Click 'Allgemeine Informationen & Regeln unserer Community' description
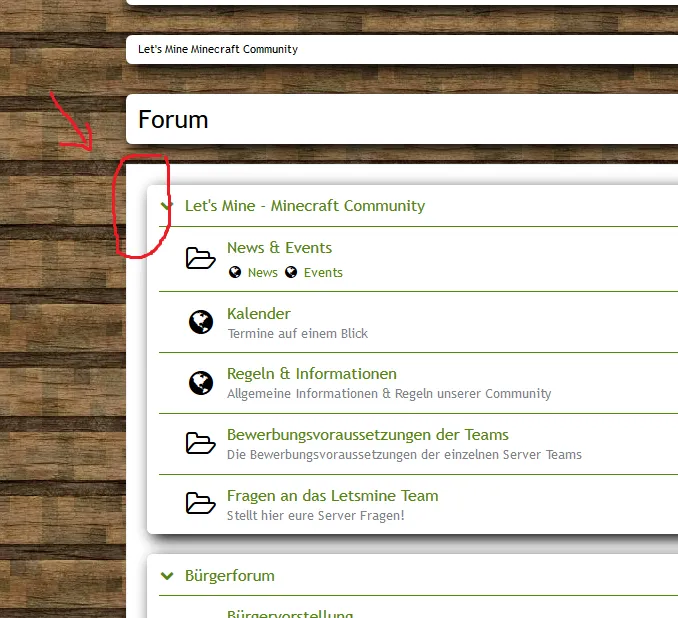 [389, 394]
